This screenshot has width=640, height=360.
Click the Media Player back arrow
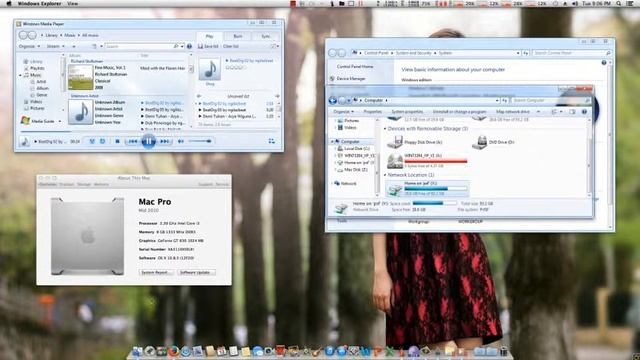(23, 36)
